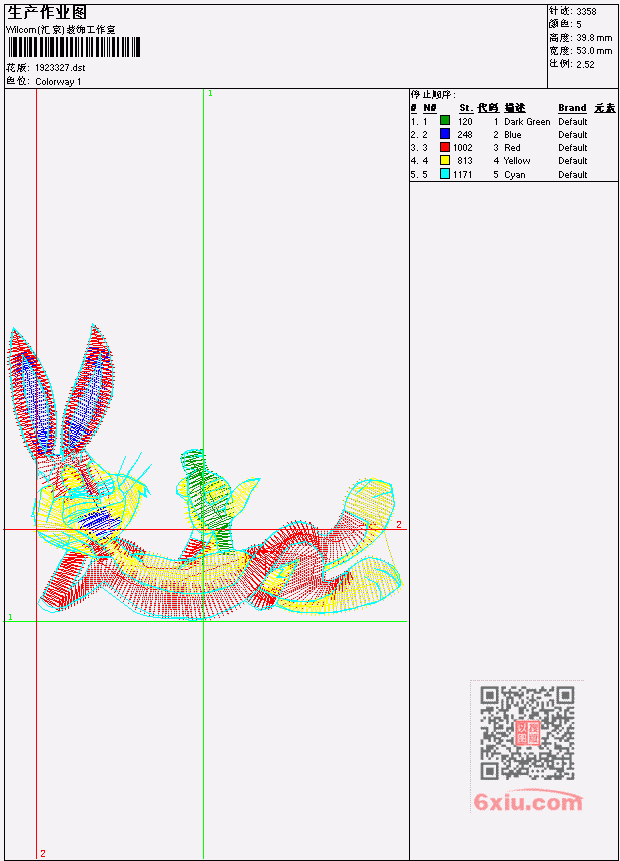Pick the Red thread color swatch
The width and height of the screenshot is (620, 861).
445,147
